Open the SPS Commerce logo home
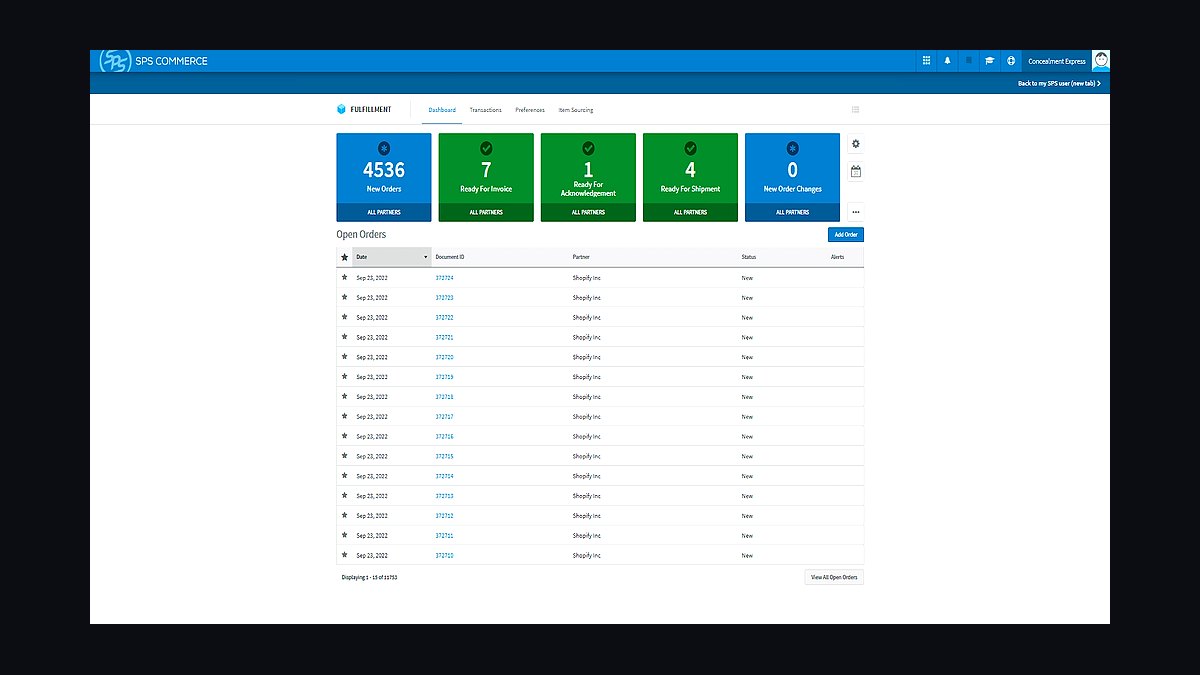This screenshot has width=1200, height=675. click(x=154, y=61)
